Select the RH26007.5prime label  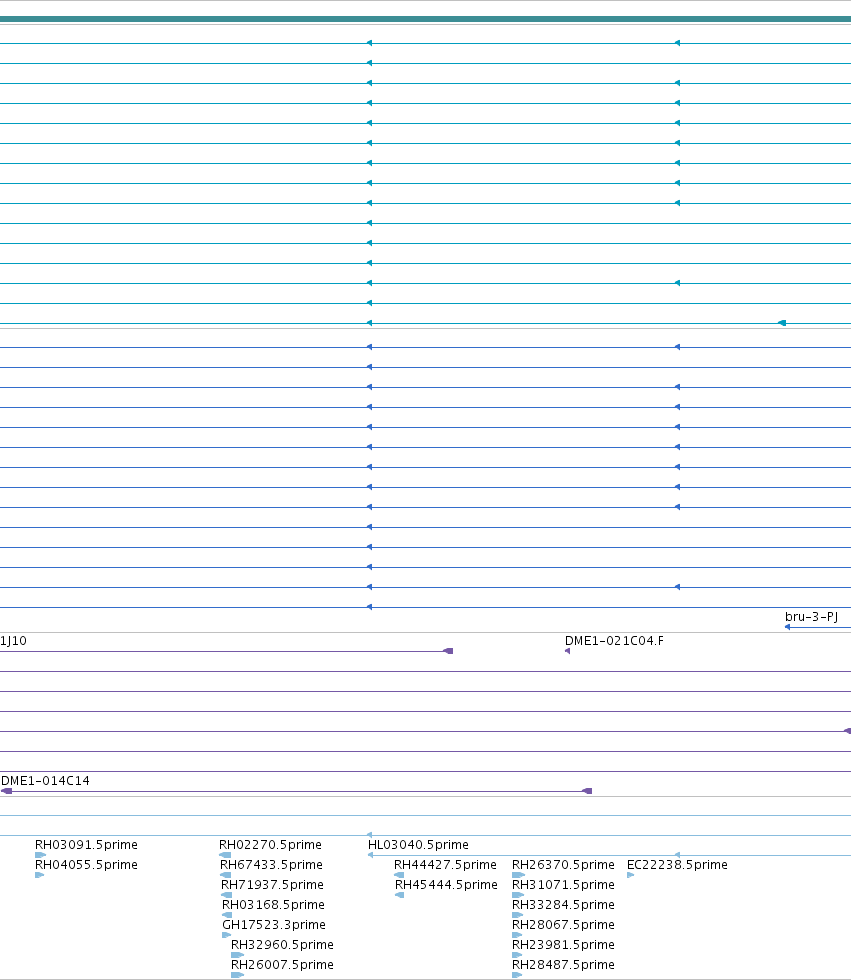pos(282,964)
